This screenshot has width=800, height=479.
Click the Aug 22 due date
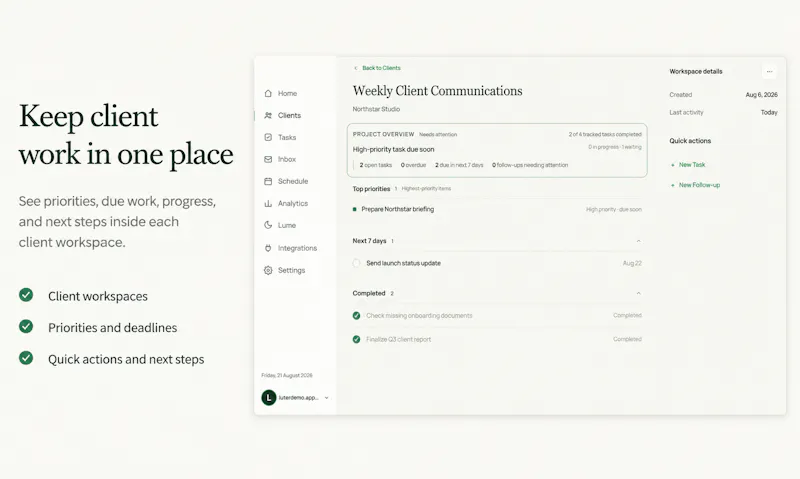(x=632, y=263)
